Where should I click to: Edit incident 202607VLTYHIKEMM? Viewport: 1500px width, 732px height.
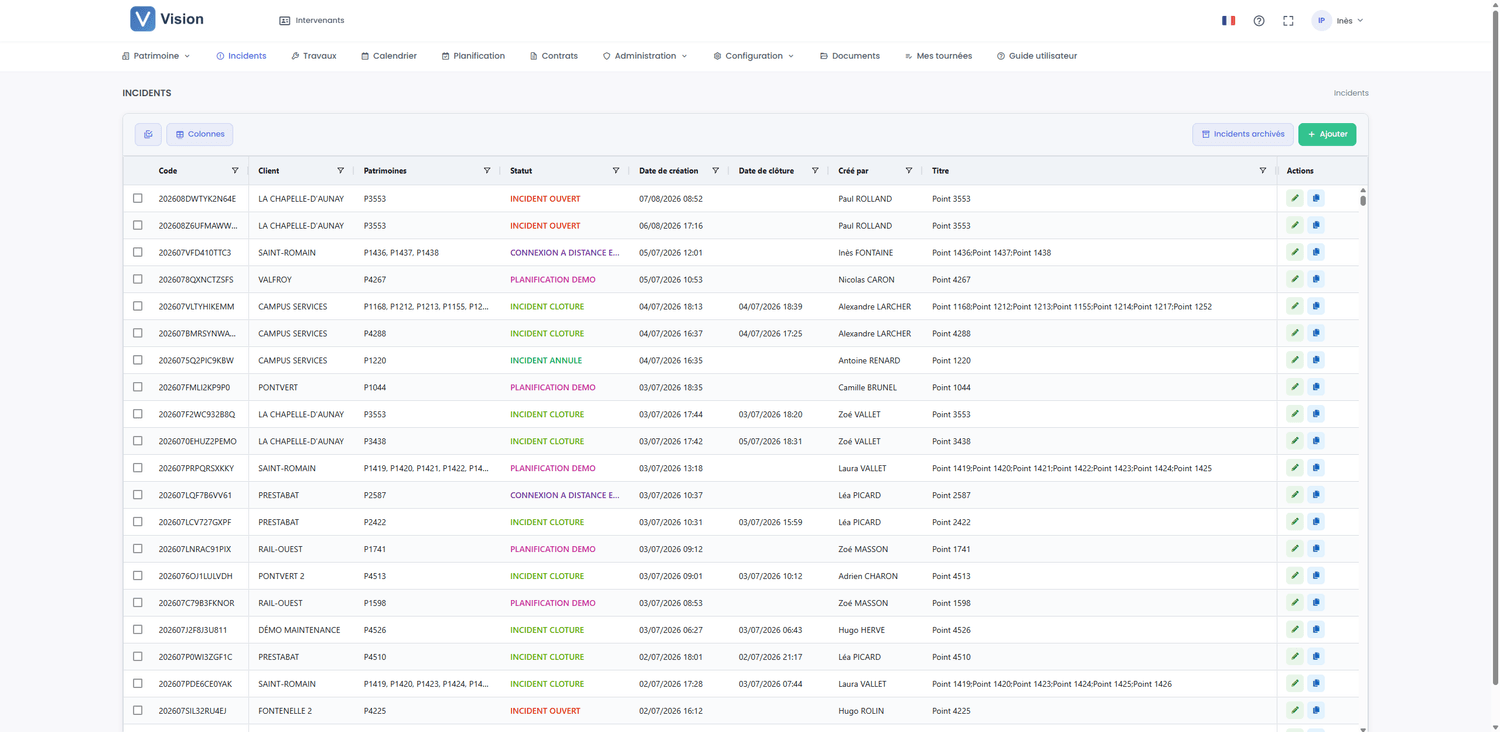pos(1295,306)
